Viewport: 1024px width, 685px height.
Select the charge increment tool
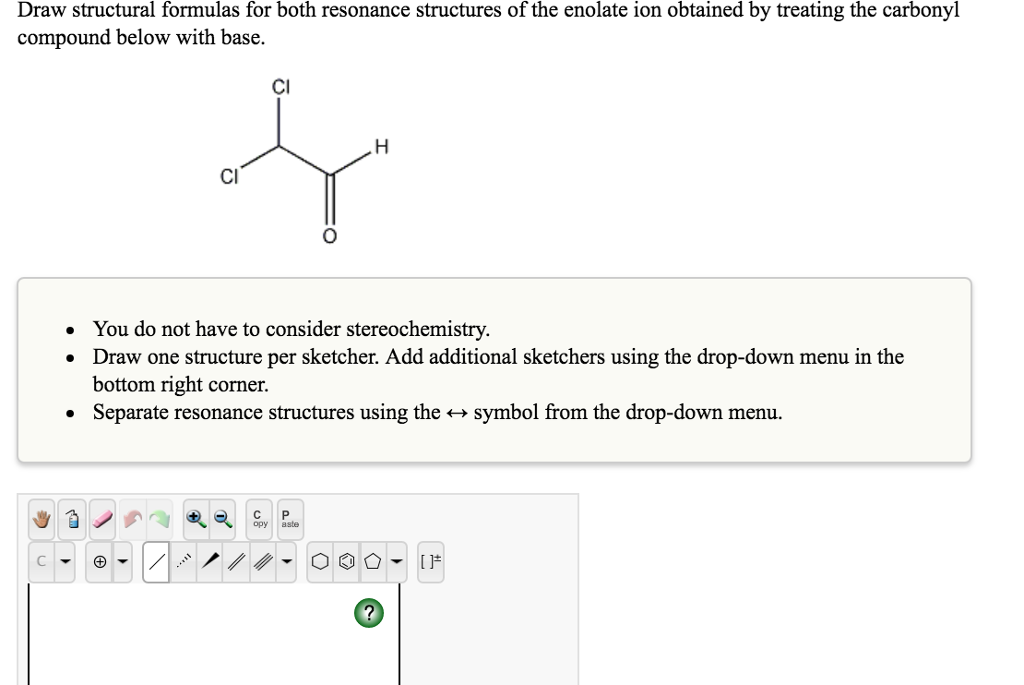(100, 560)
